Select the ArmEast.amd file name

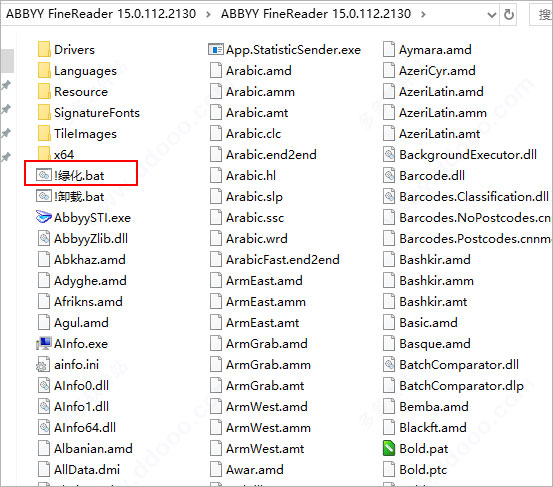coord(264,281)
